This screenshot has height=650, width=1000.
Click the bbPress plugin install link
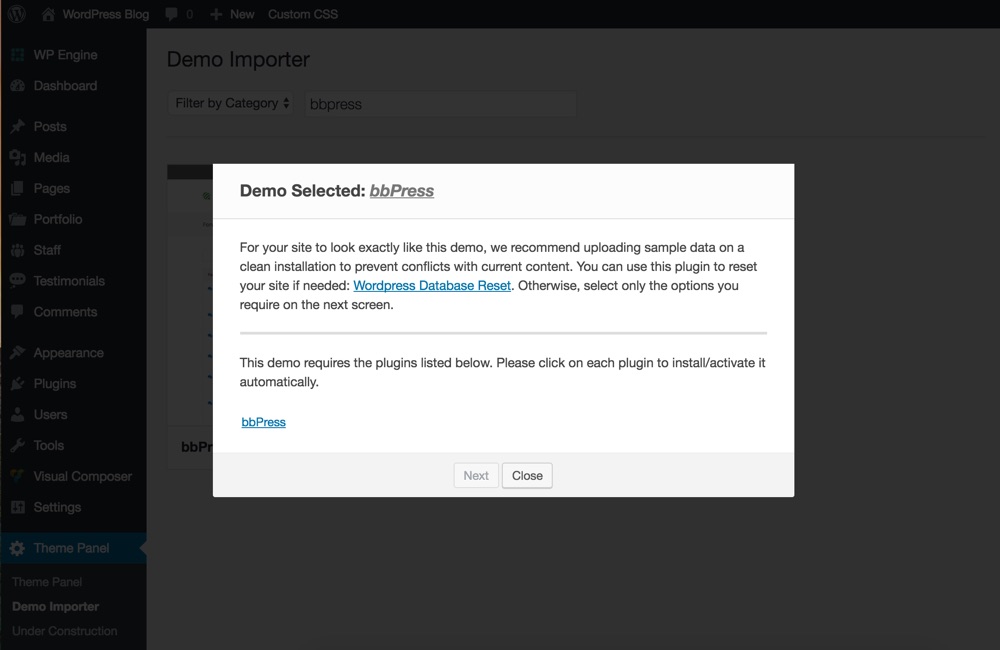tap(263, 422)
